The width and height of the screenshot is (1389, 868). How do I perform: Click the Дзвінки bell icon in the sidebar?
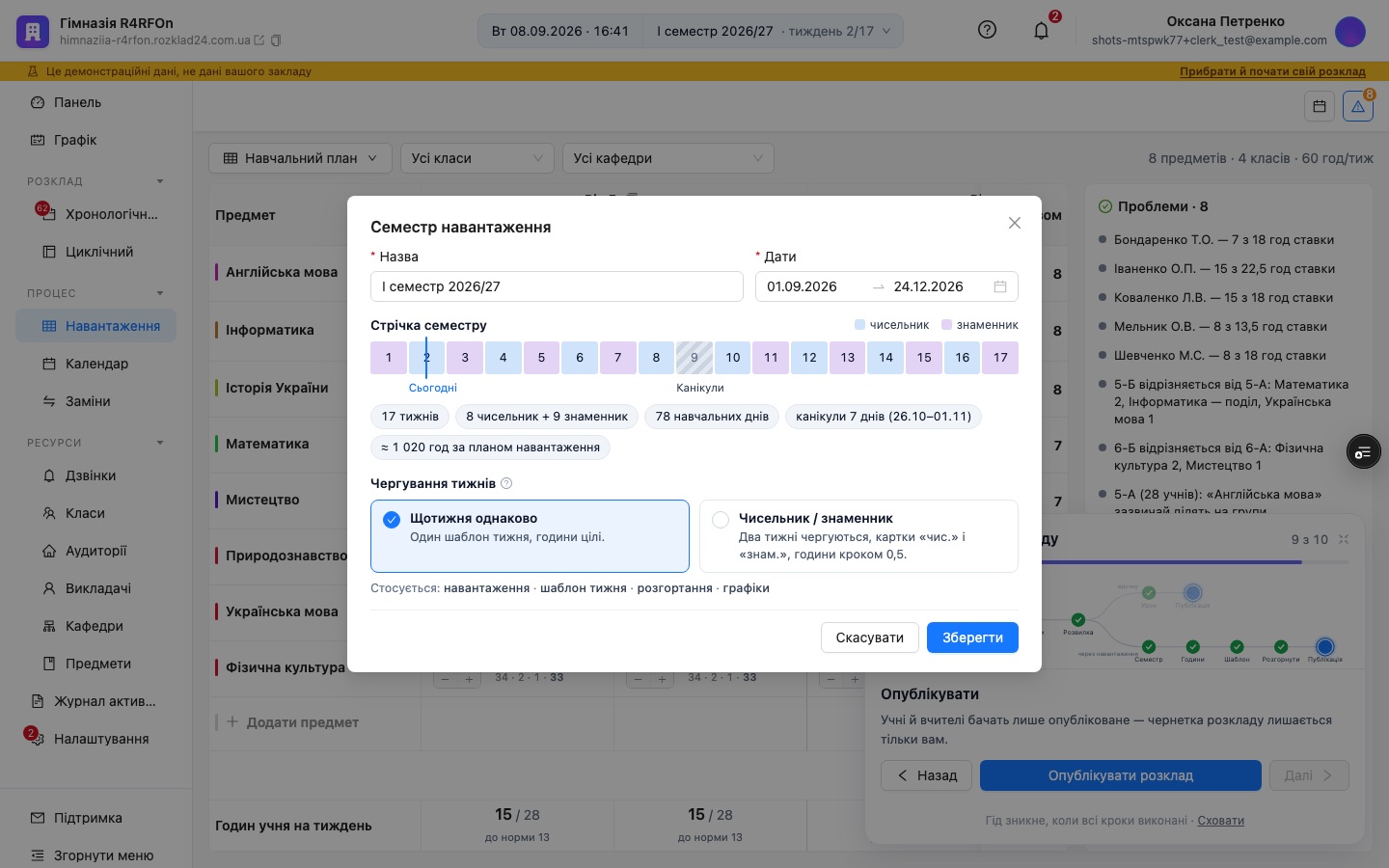(49, 475)
